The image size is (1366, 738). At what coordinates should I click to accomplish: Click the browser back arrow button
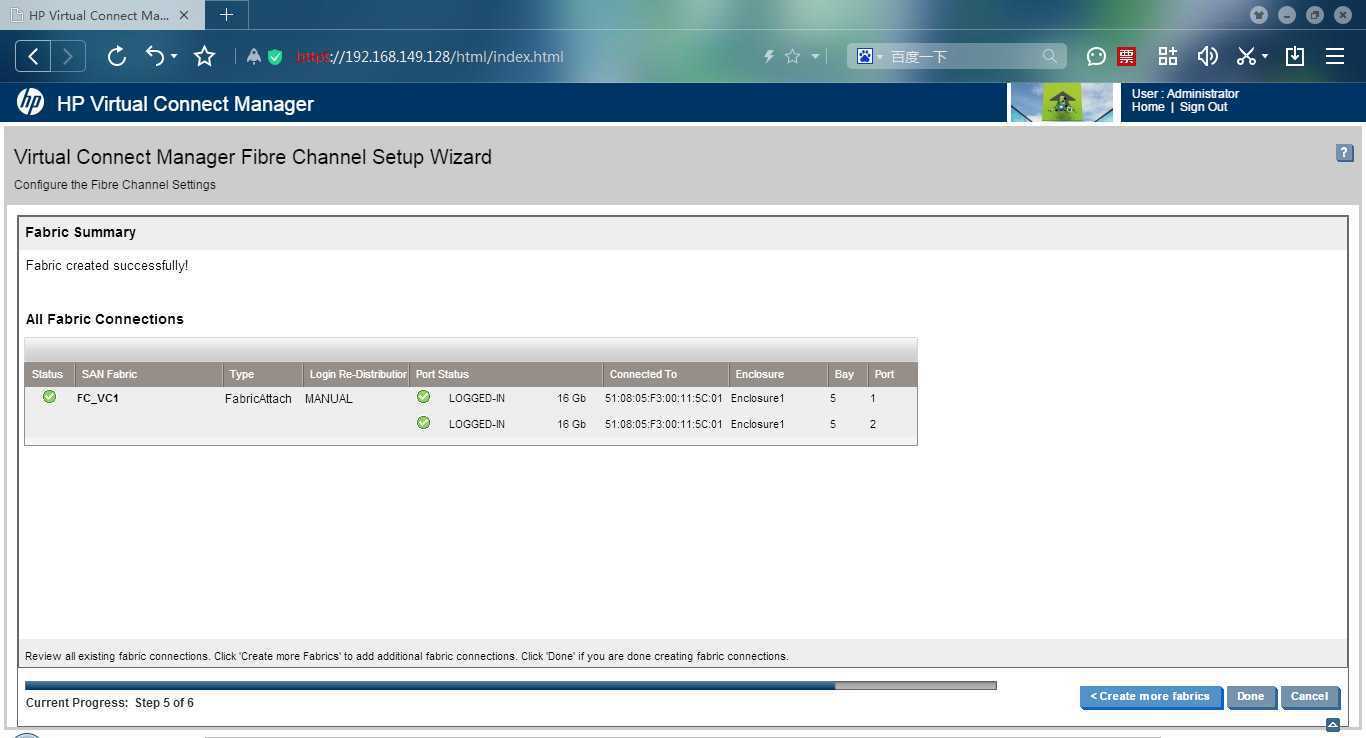[33, 56]
